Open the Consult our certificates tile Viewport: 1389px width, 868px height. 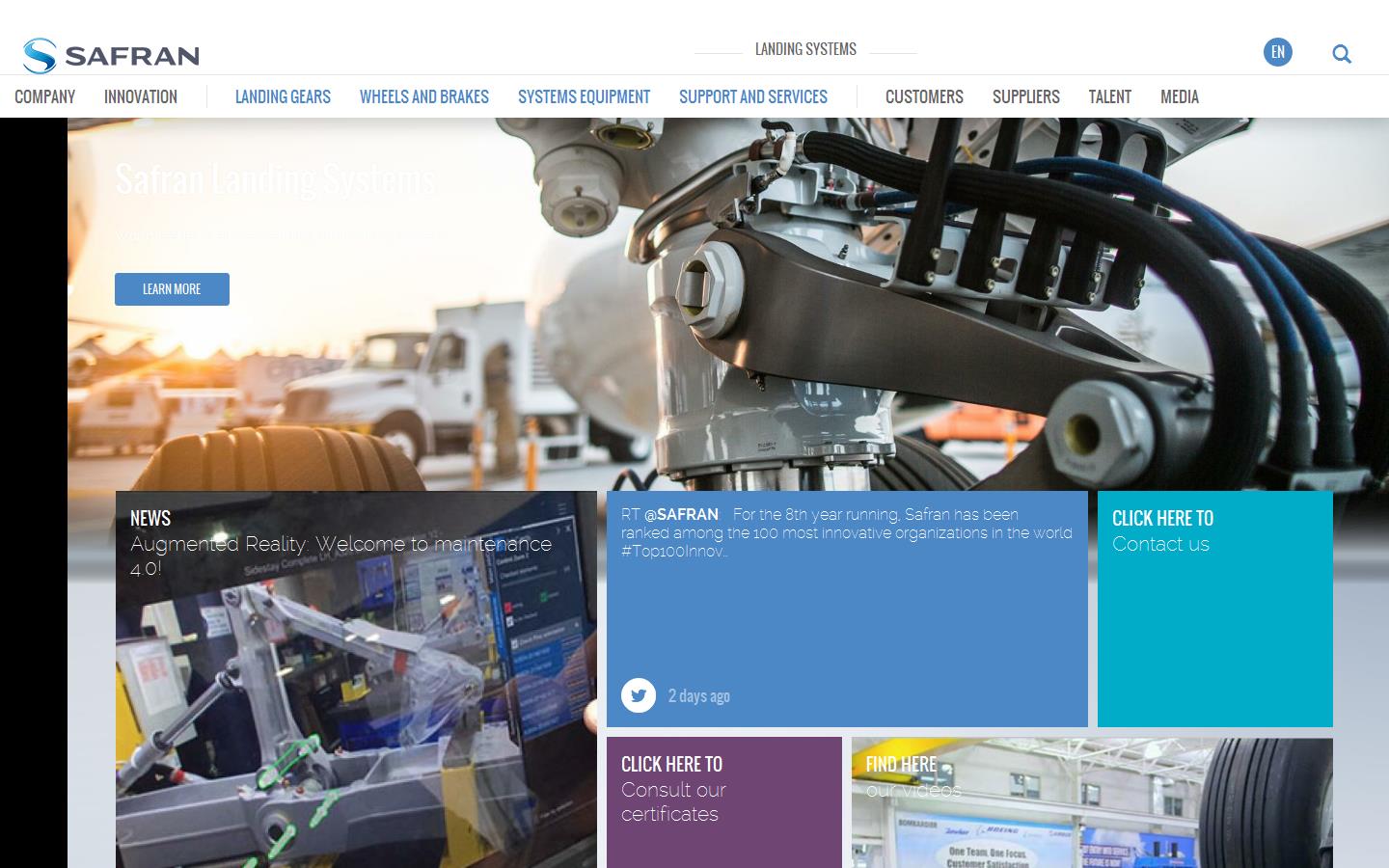tap(723, 801)
